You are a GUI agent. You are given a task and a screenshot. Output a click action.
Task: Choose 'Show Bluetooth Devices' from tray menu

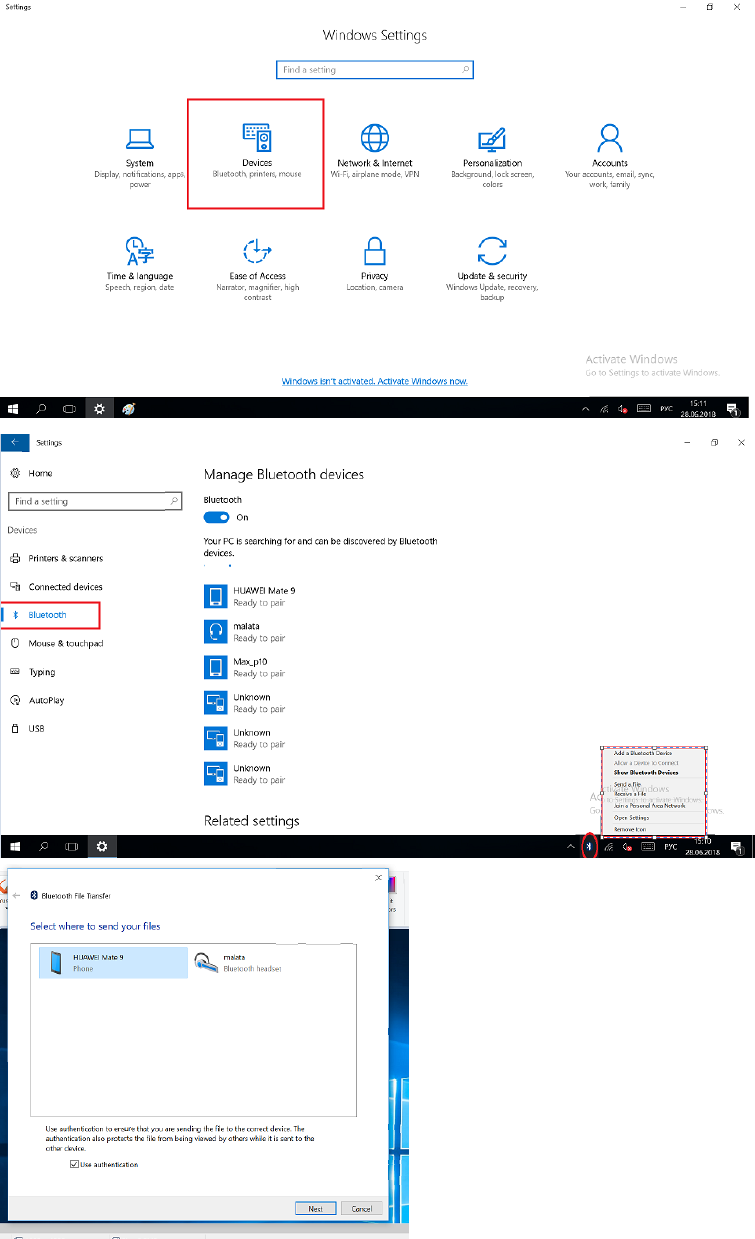click(646, 773)
